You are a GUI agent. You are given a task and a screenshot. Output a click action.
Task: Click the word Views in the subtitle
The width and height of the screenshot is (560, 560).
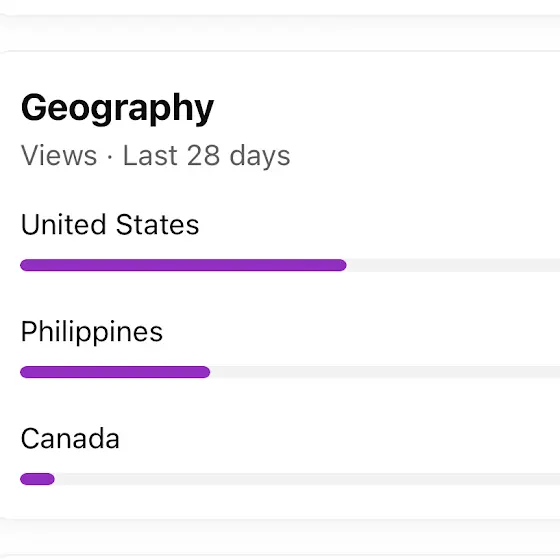click(59, 156)
